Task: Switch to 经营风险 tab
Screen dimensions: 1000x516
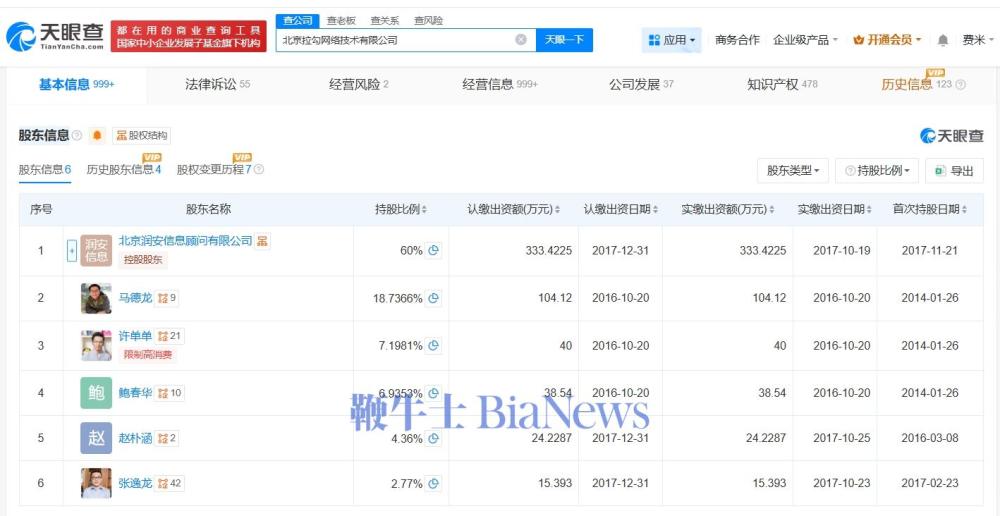Action: click(x=359, y=84)
